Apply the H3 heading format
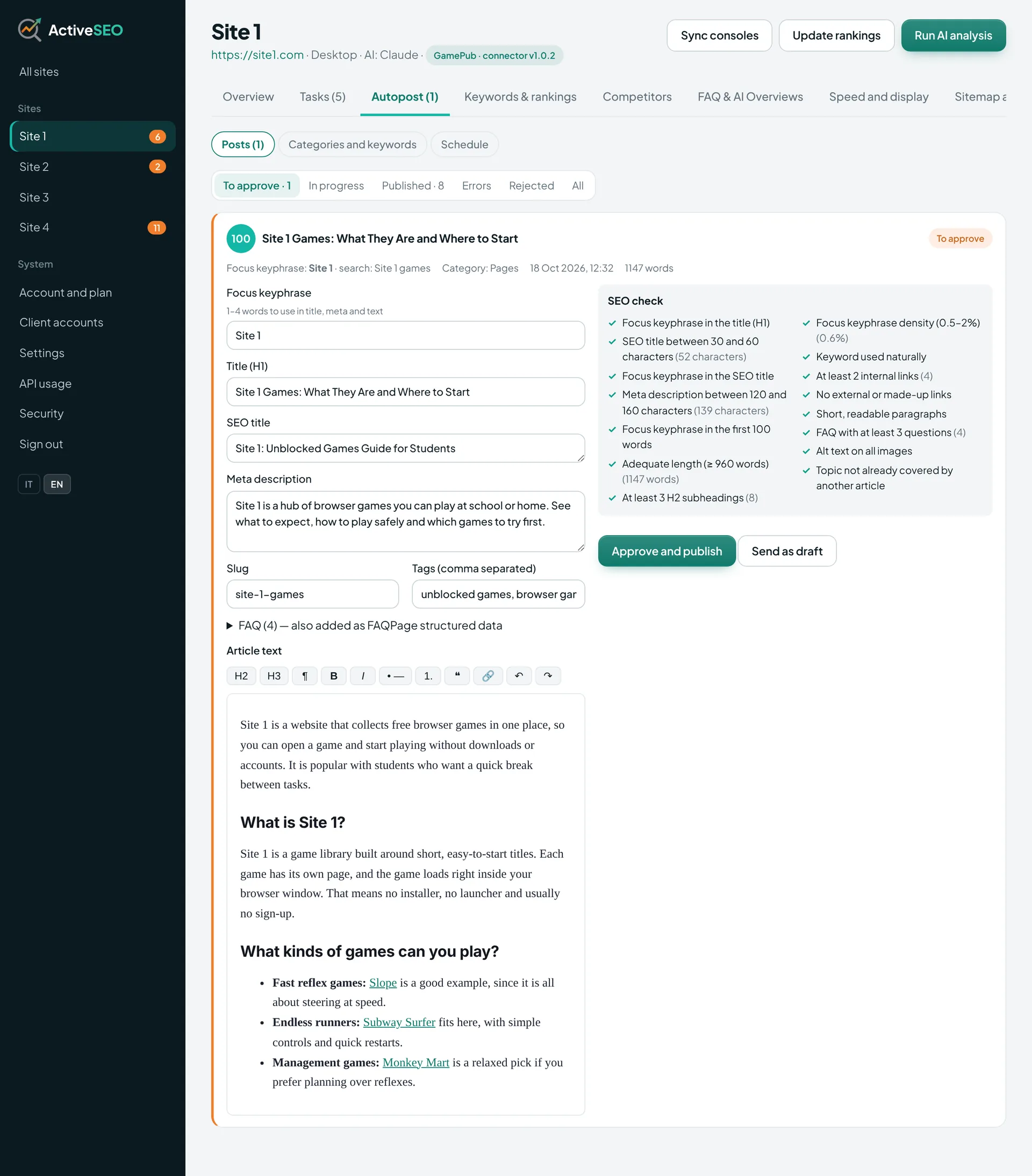Viewport: 1032px width, 1176px height. (x=274, y=676)
